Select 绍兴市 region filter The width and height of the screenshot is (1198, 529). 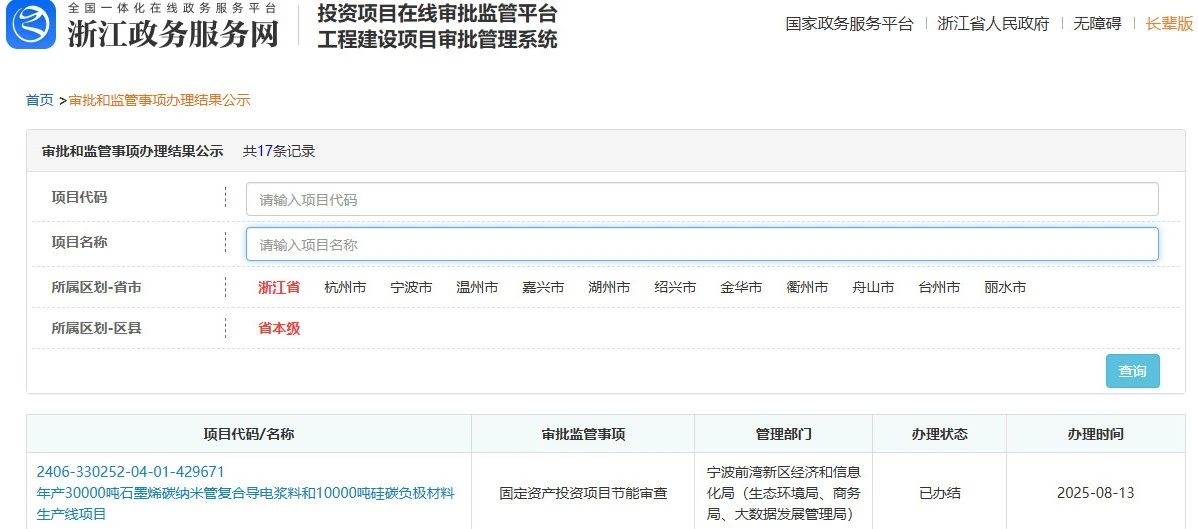[x=675, y=287]
